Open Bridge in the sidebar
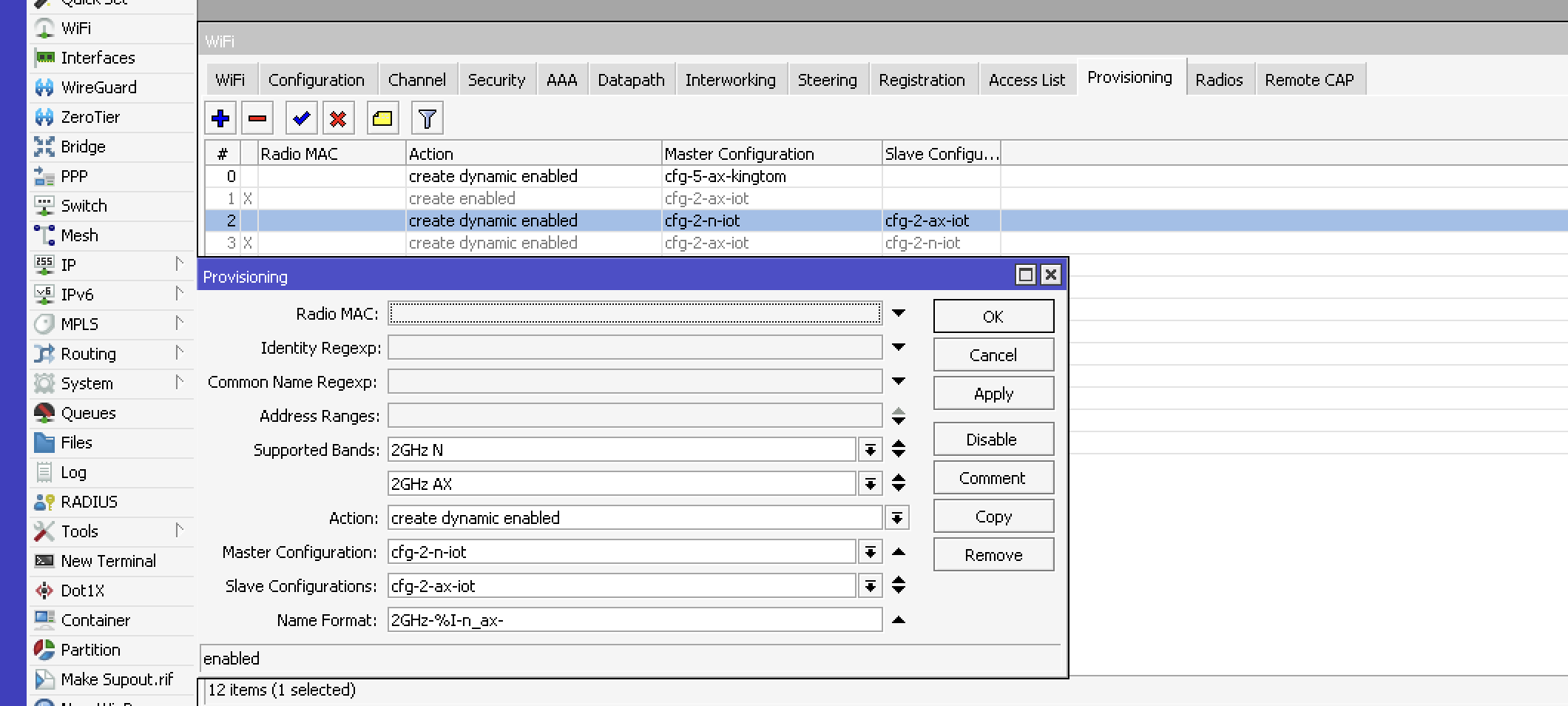 [x=83, y=147]
